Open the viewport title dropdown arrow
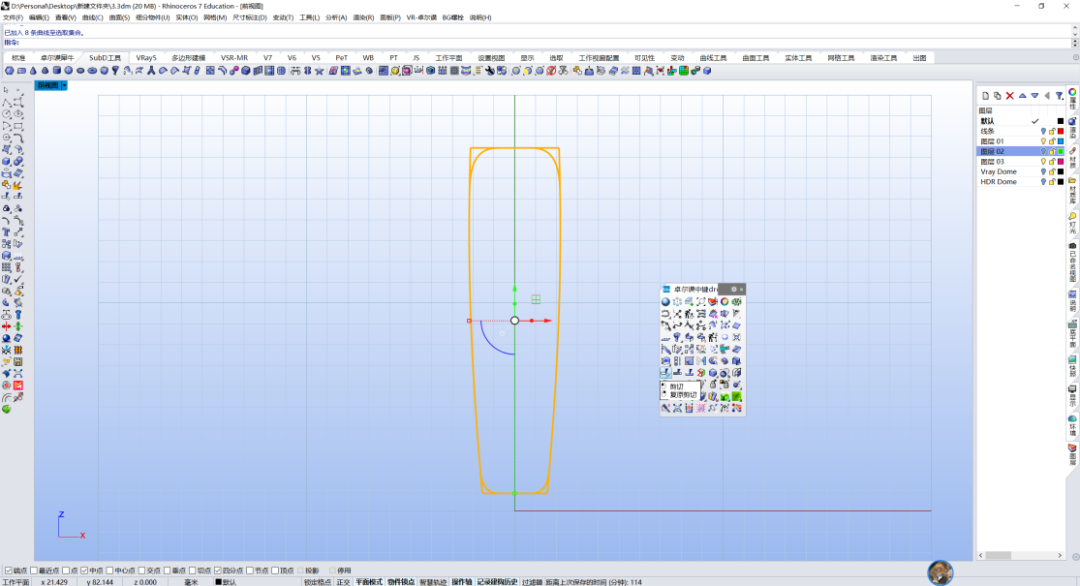The height and width of the screenshot is (586, 1080). coord(64,85)
